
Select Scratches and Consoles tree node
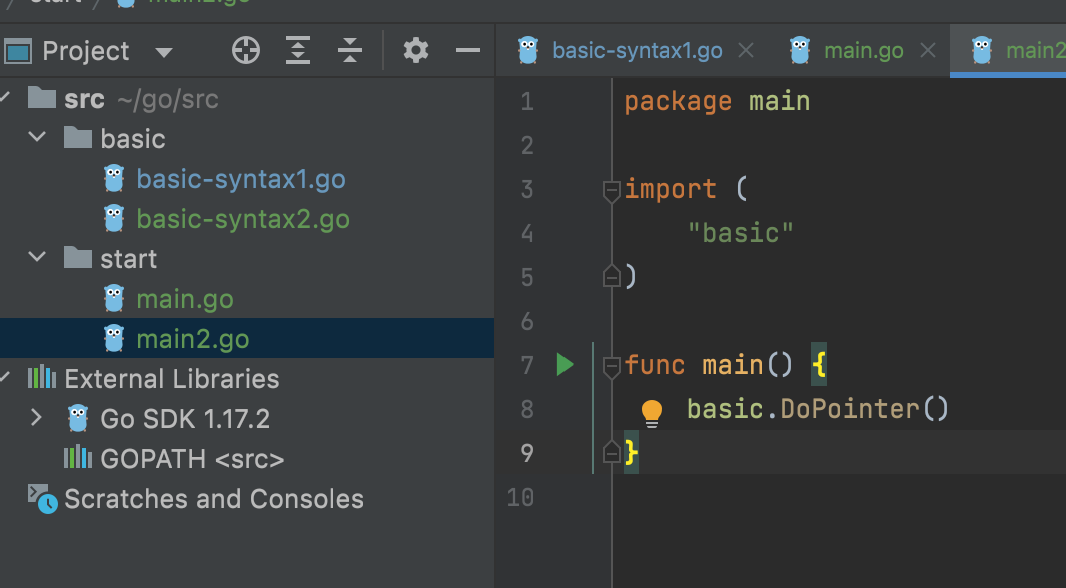[x=213, y=499]
